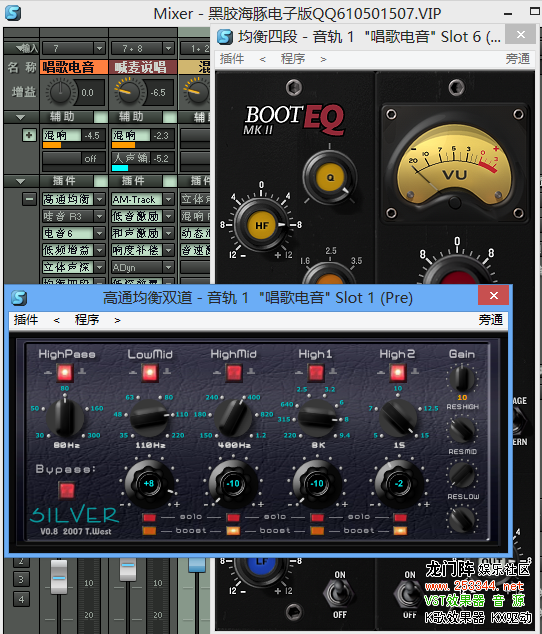Flip the left ON/OFF switch in BootEQ

coord(339,594)
